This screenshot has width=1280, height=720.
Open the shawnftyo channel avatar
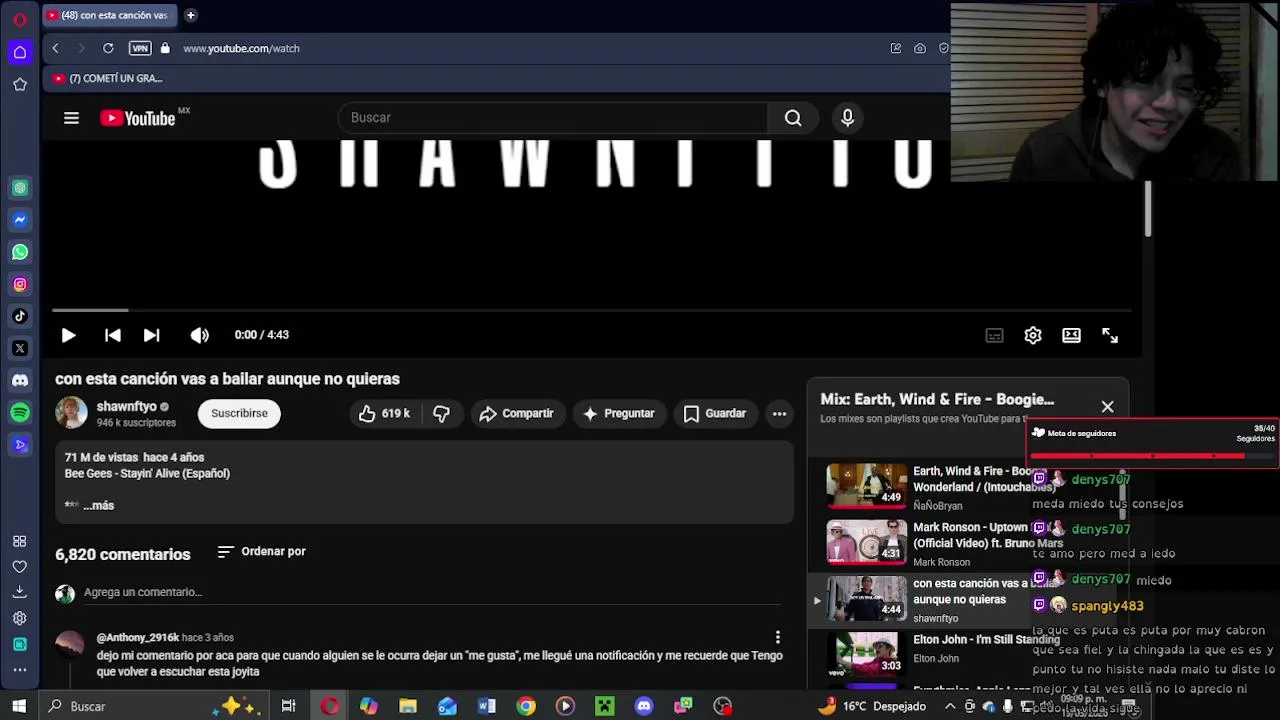(71, 413)
